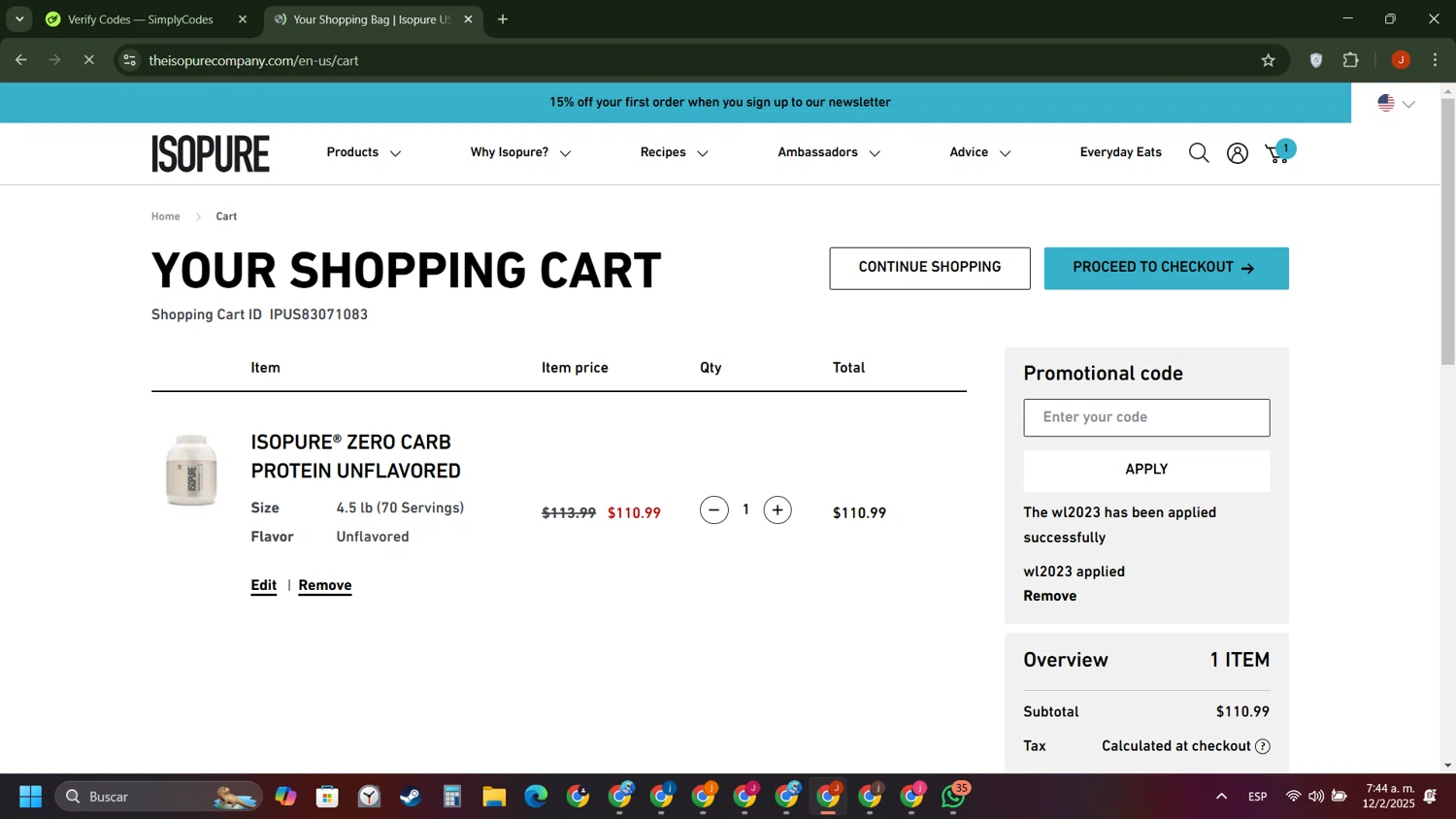Open Everyday Eats menu item
Viewport: 1456px width, 819px height.
pos(1120,152)
